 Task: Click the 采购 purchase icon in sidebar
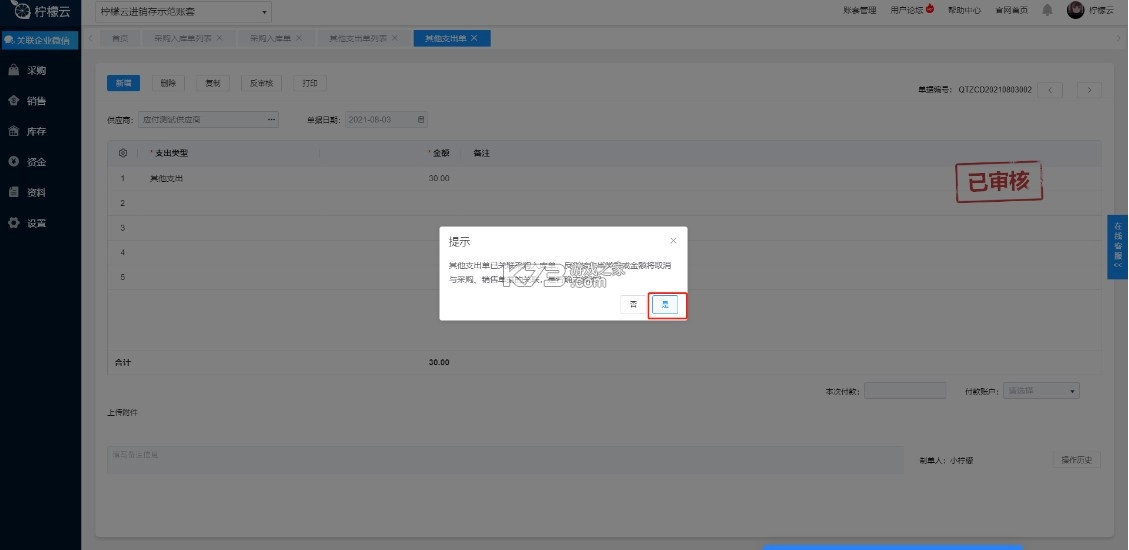[x=14, y=71]
